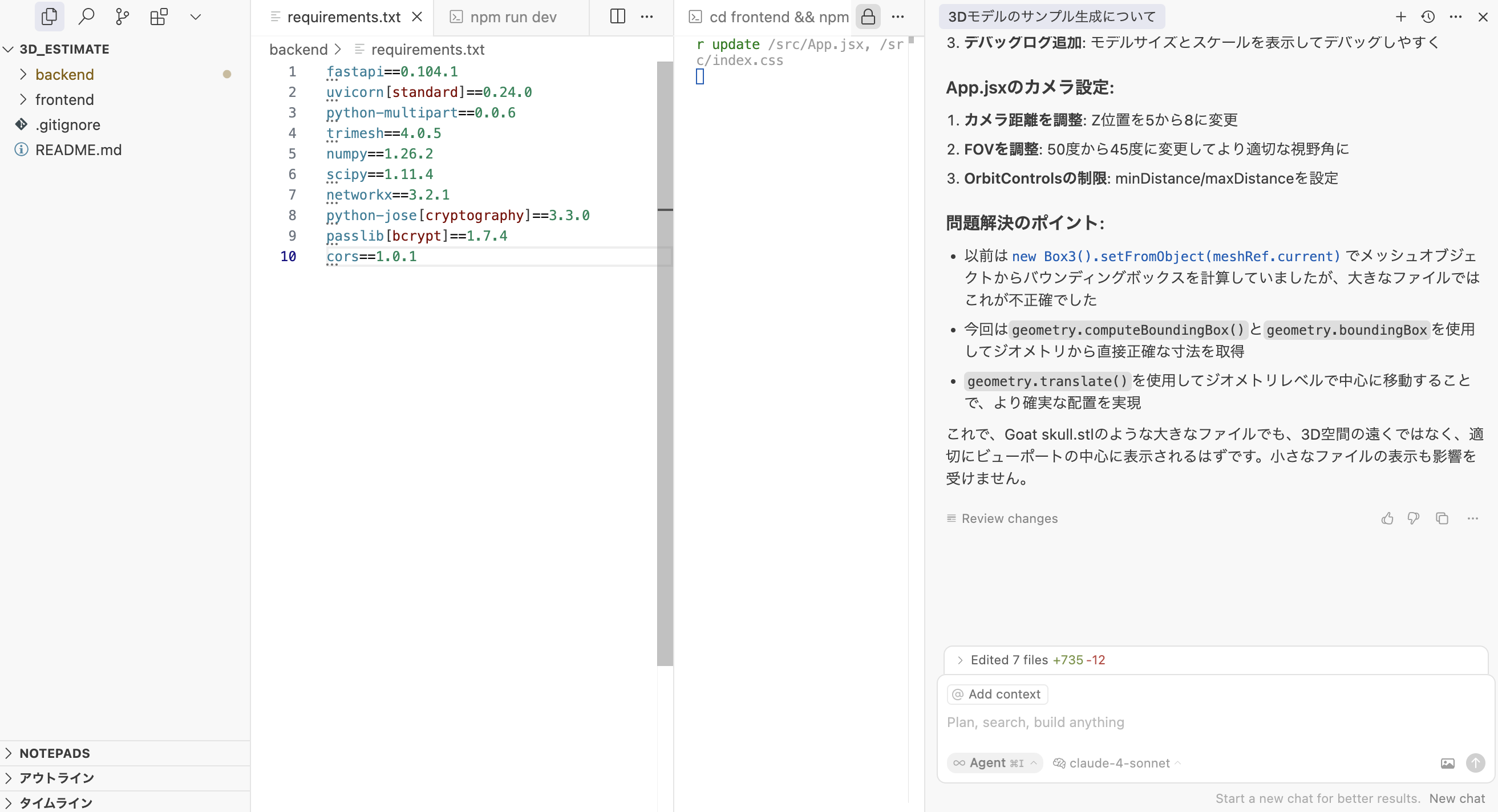This screenshot has height=812, width=1498.
Task: Open the Source Control view
Action: [x=122, y=17]
